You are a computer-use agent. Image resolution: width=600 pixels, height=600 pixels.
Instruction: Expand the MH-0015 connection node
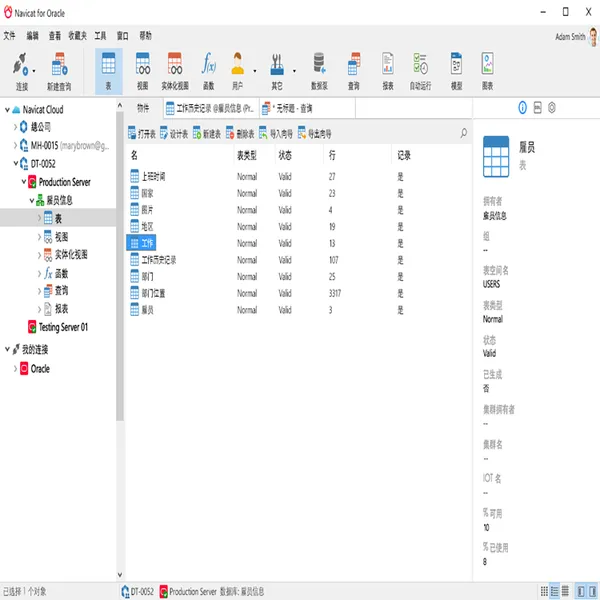(15, 145)
